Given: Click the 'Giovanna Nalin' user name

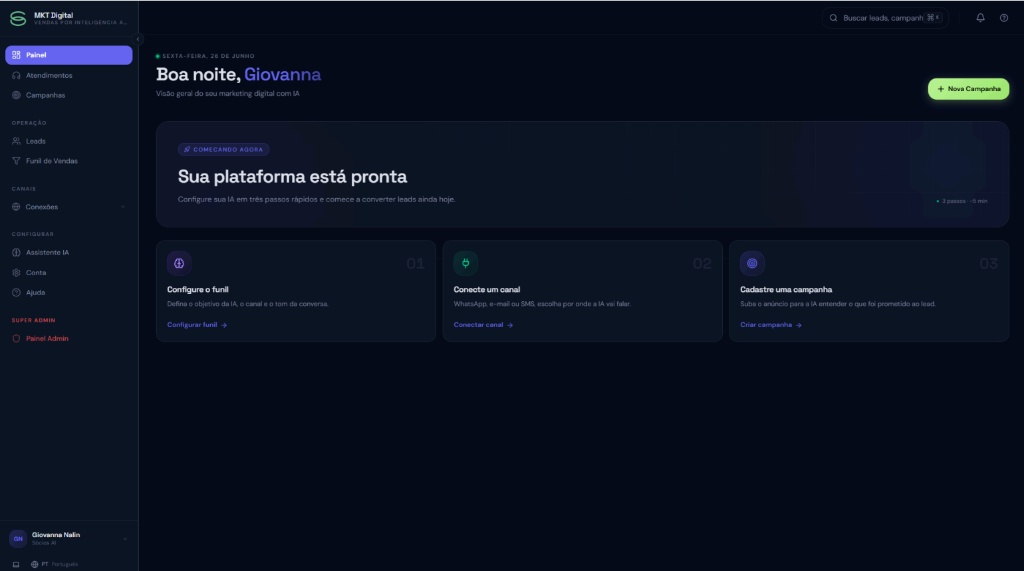Looking at the screenshot, I should tap(56, 534).
